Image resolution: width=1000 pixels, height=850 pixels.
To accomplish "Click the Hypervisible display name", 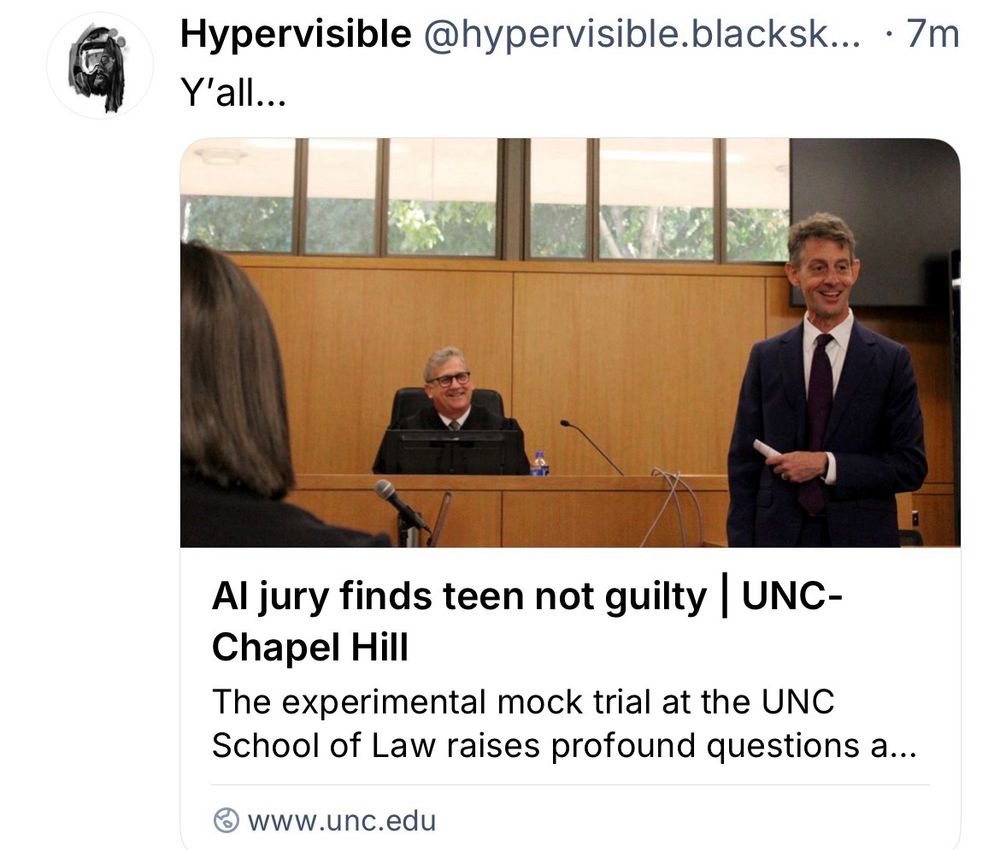I will (x=296, y=34).
